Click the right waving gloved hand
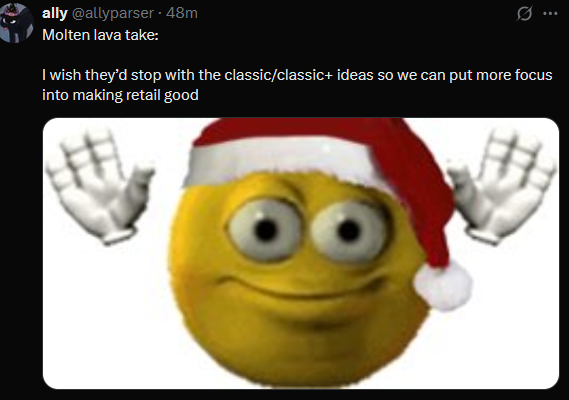The image size is (569, 400). click(x=502, y=187)
